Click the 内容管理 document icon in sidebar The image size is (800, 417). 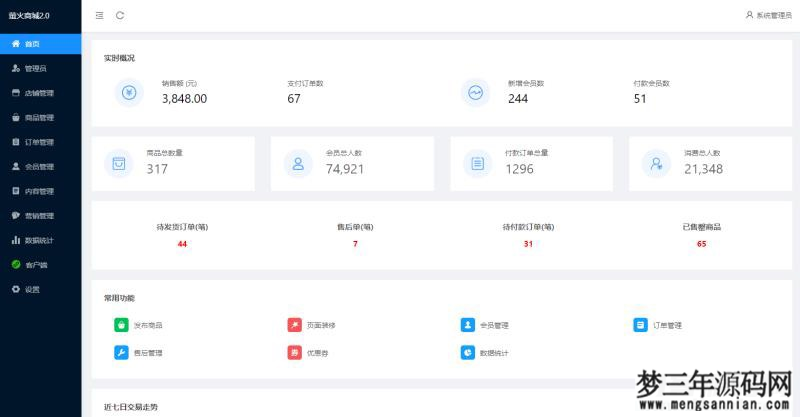point(16,191)
